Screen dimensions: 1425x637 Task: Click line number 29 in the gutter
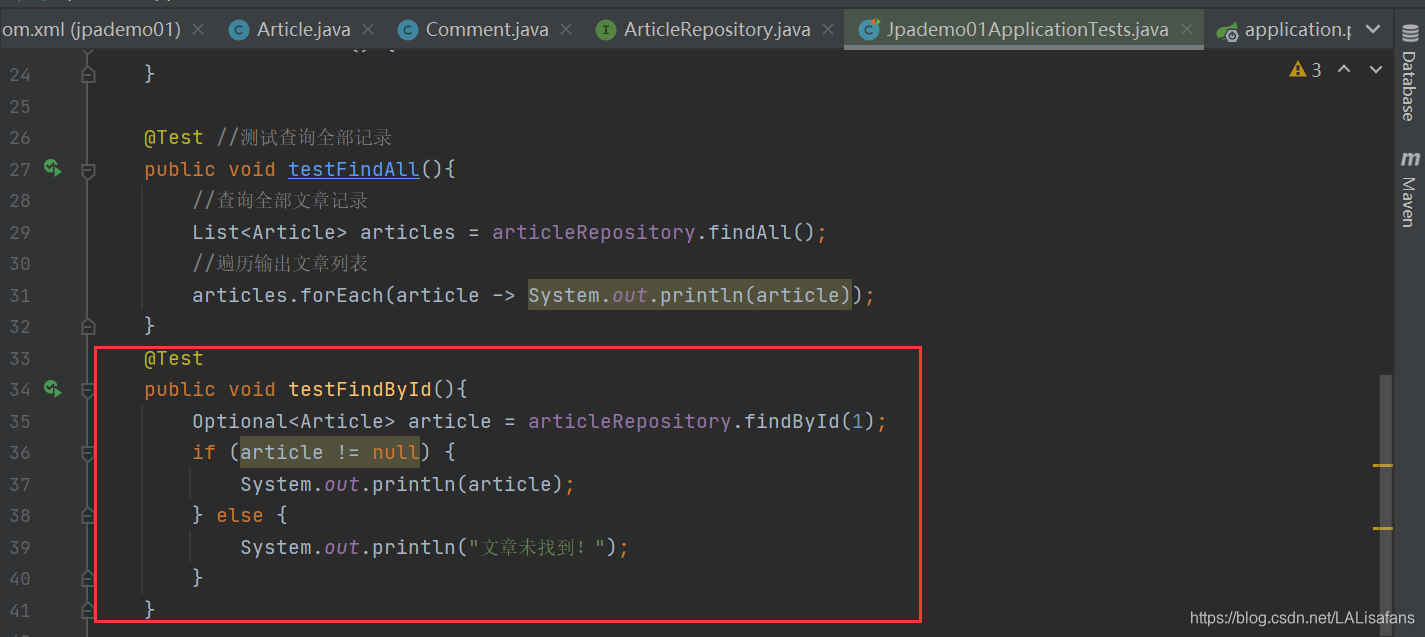(20, 232)
